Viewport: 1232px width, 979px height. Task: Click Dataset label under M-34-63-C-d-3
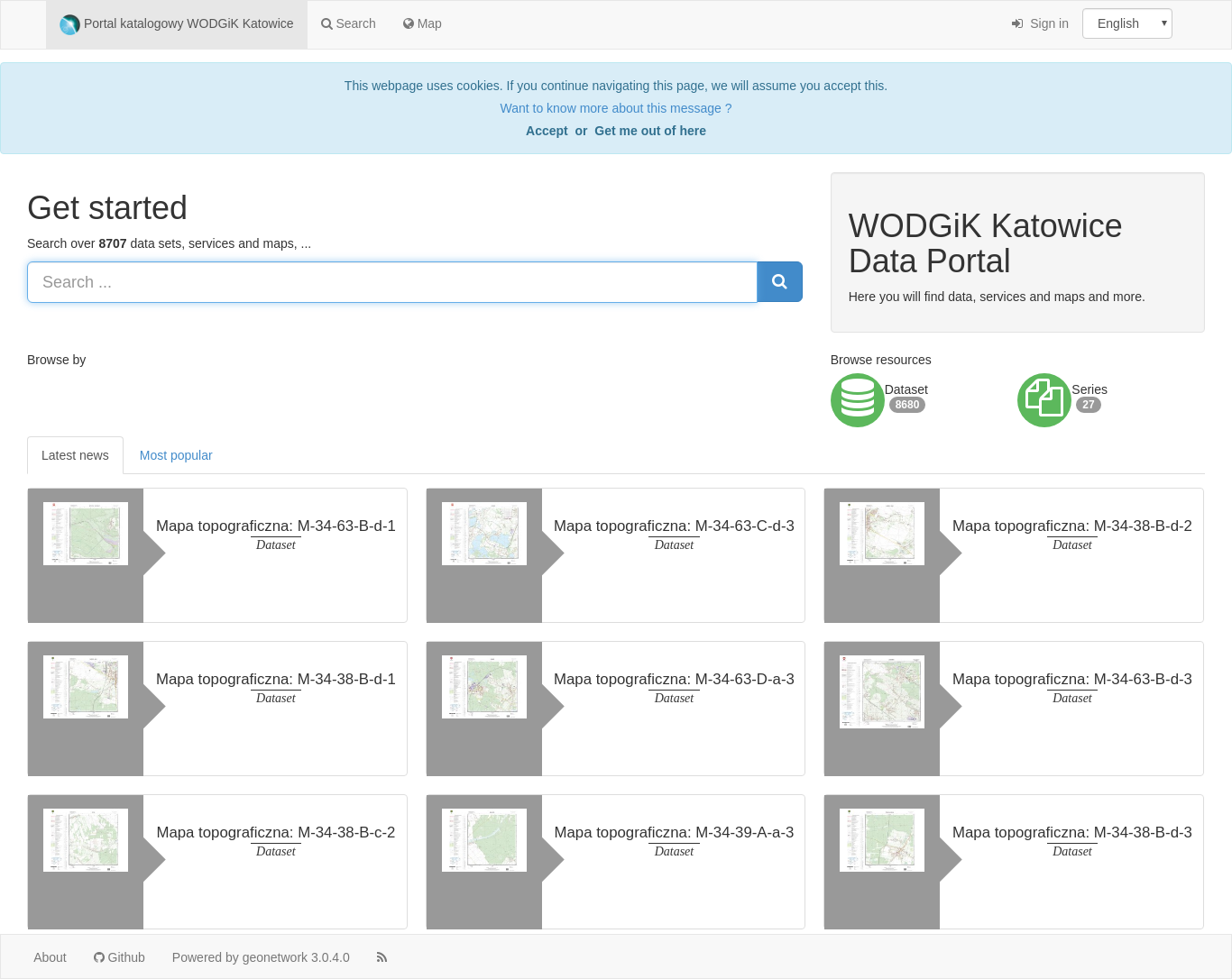(674, 544)
